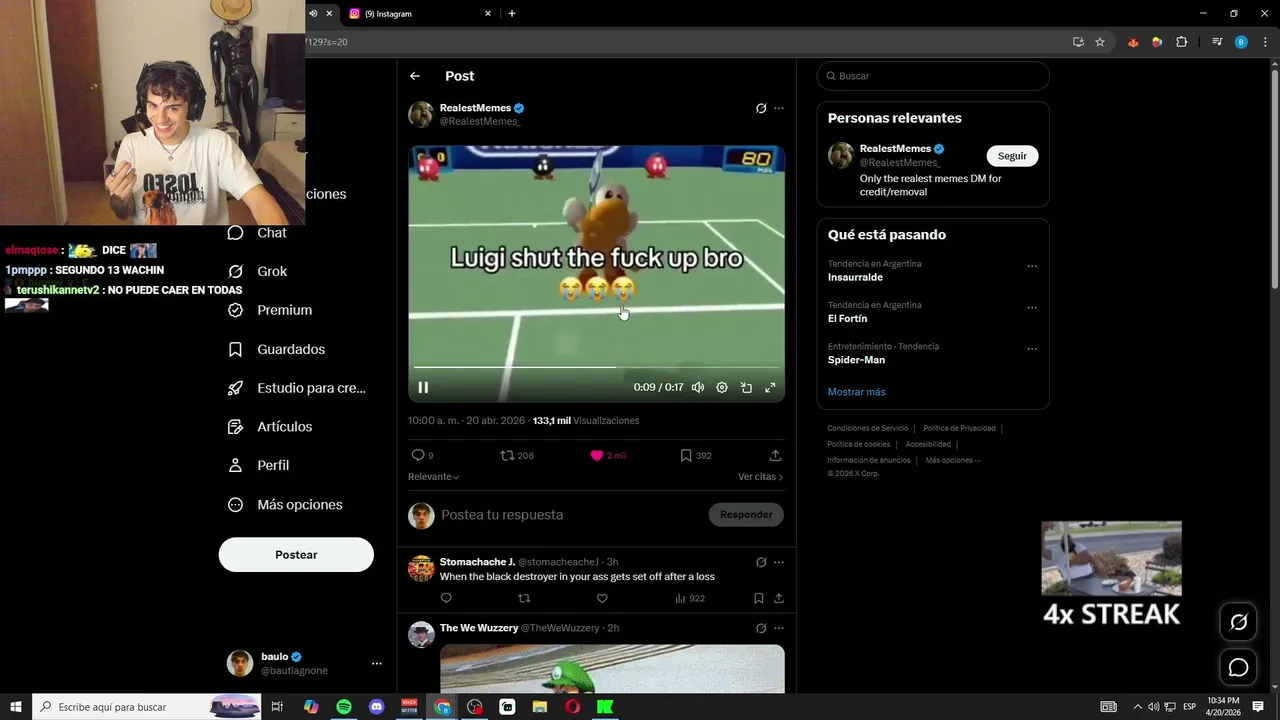Click Mostrar más under trends
1280x720 pixels.
tap(857, 392)
